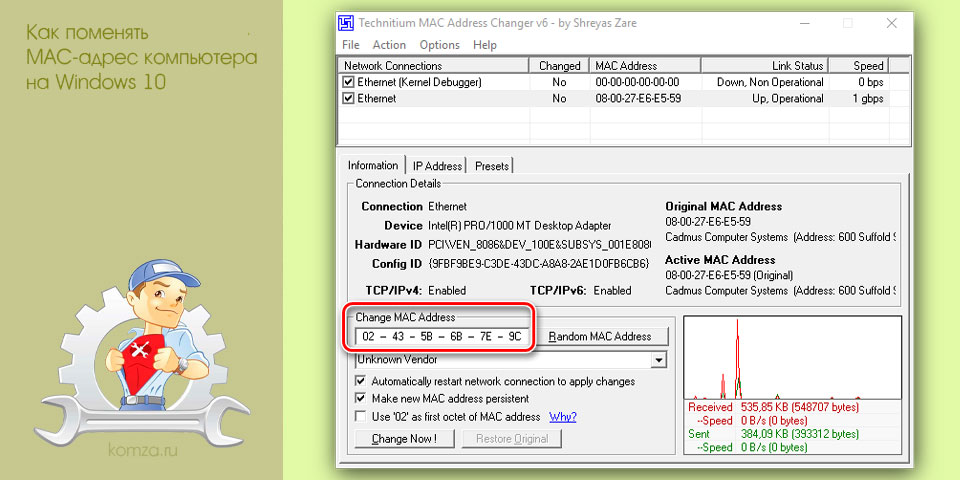
Task: Sort by MAC Address column header
Action: click(645, 66)
